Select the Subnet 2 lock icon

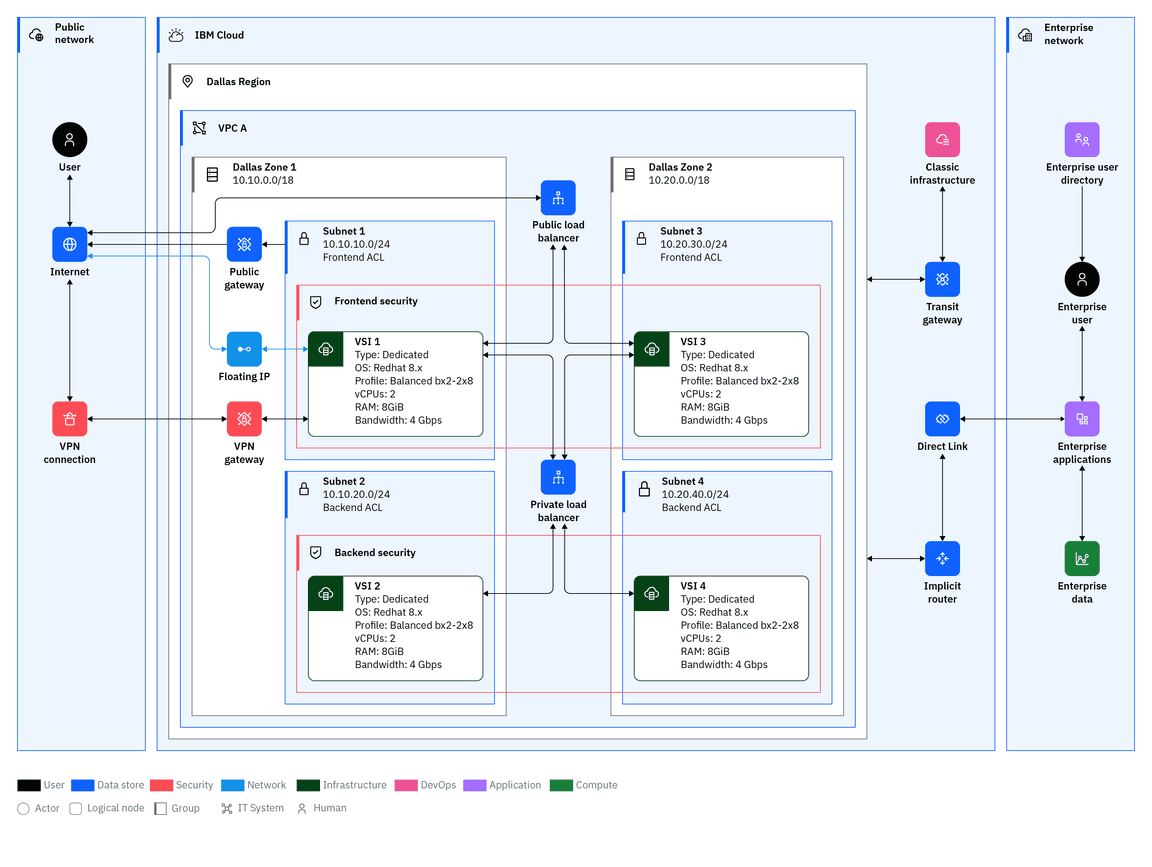pyautogui.click(x=304, y=489)
